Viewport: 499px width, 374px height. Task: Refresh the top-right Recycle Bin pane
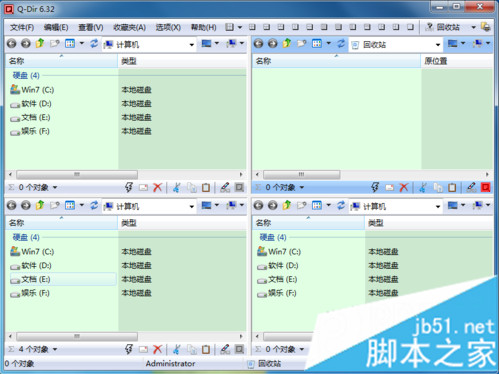341,43
